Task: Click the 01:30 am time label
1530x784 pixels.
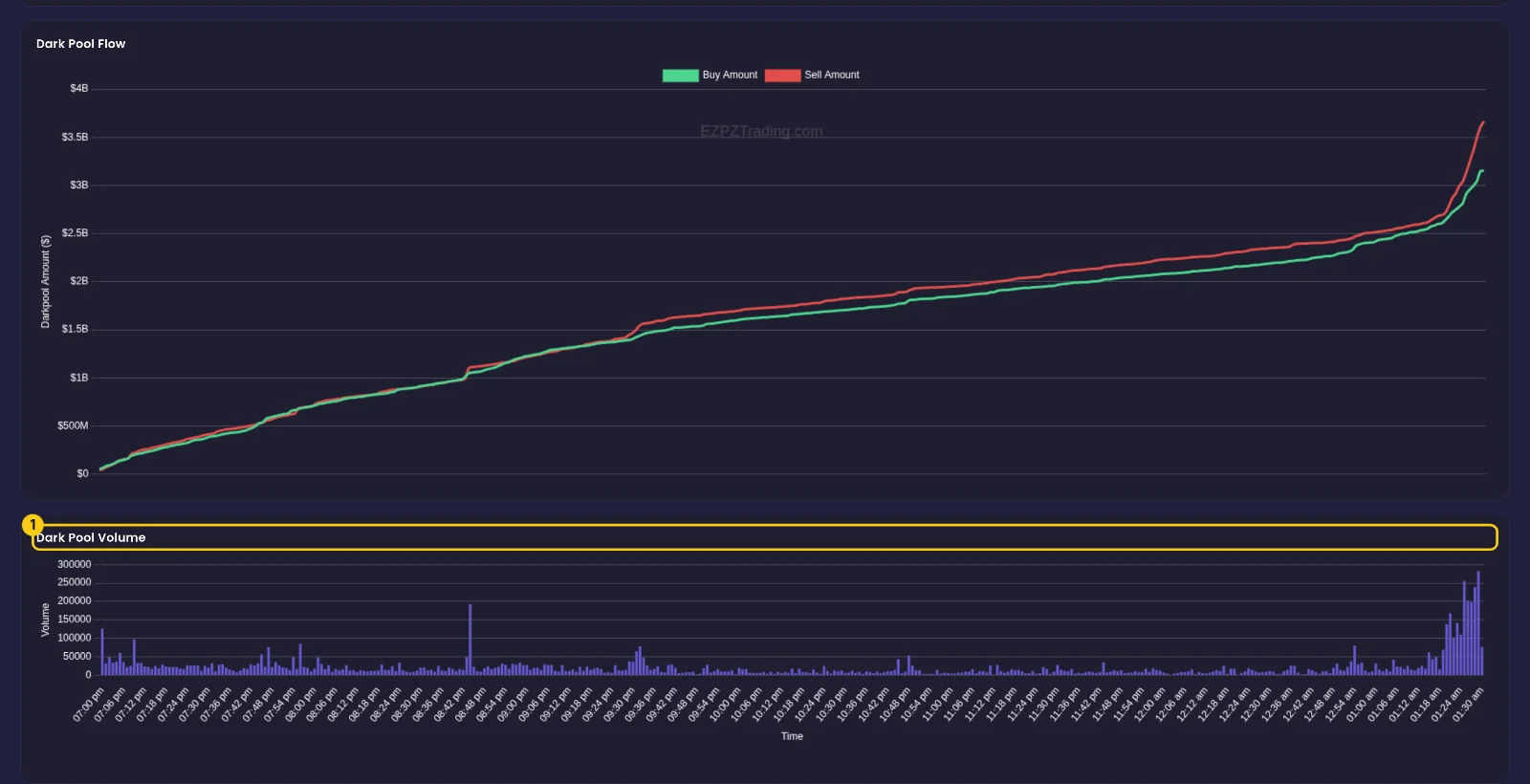Action: pyautogui.click(x=1468, y=704)
